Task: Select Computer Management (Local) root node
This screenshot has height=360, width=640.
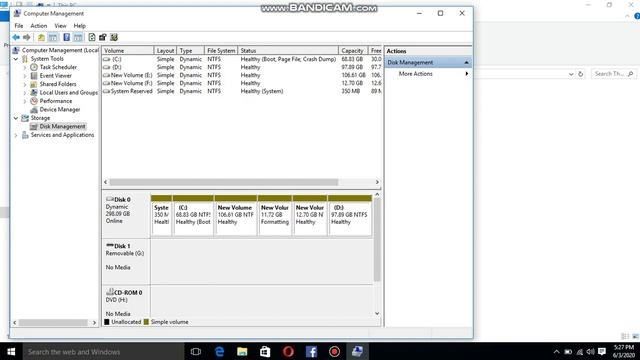Action: 60,50
